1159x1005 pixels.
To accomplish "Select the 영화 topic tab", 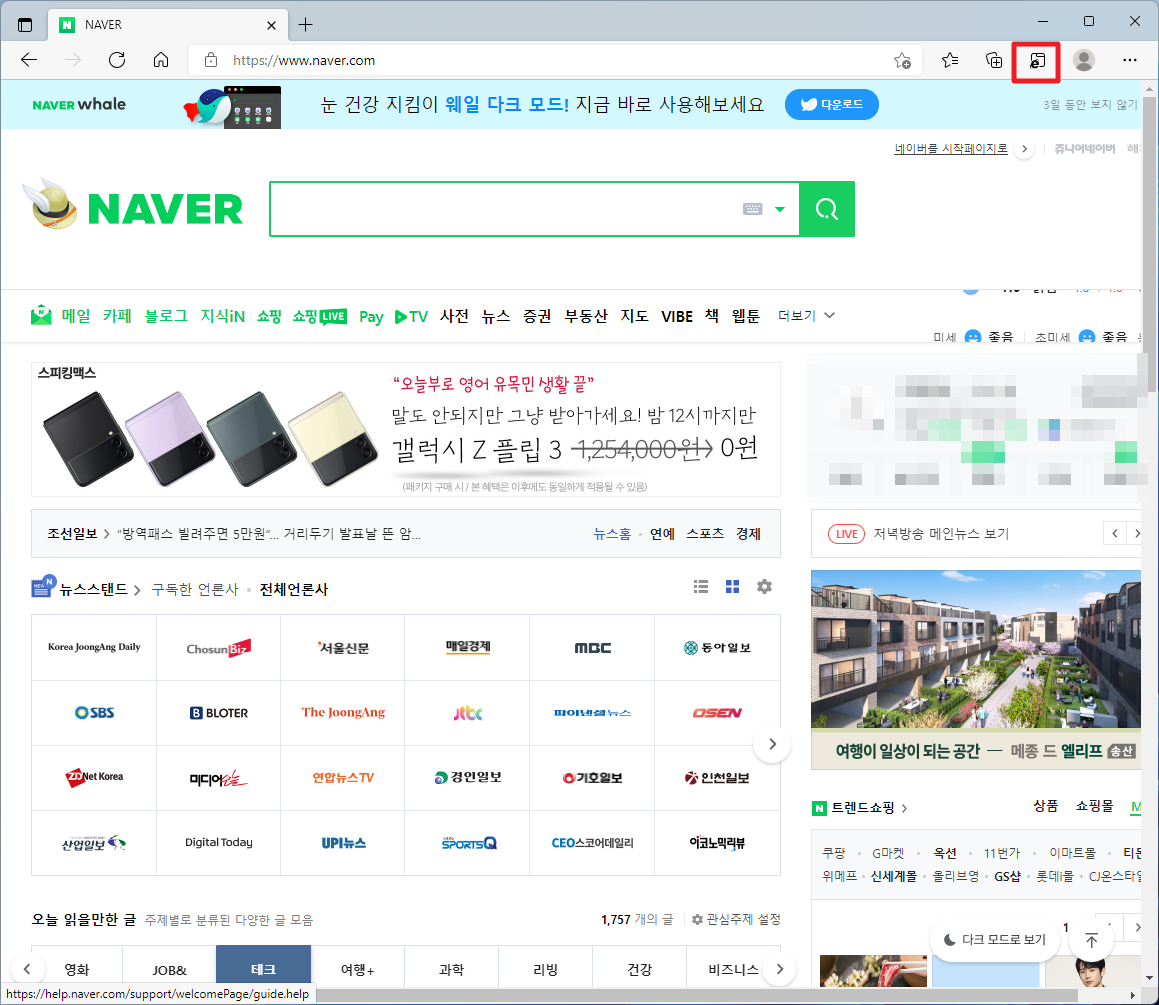I will [76, 969].
